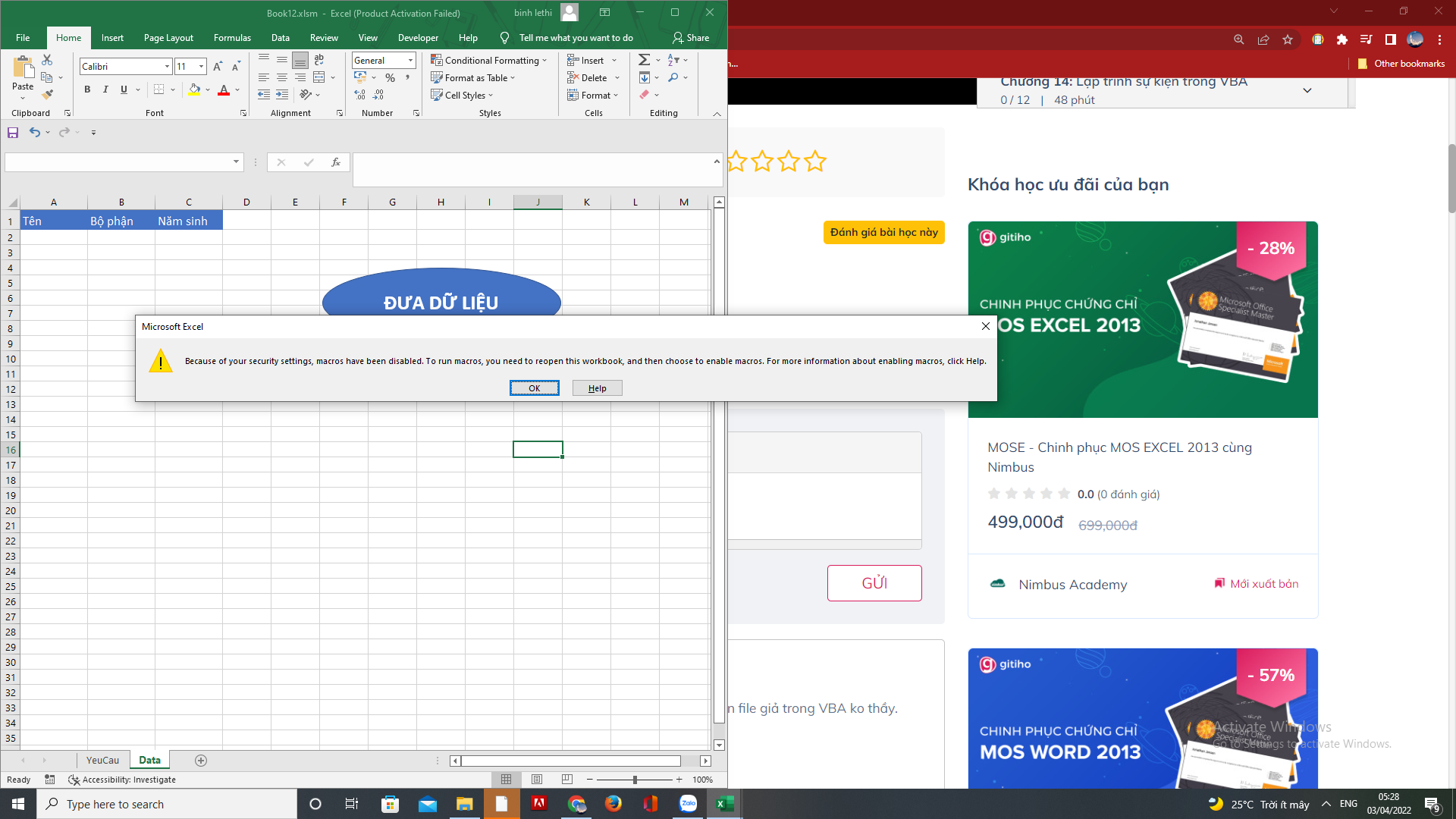The image size is (1456, 819).
Task: Open the Calibri font name dropdown
Action: (167, 67)
